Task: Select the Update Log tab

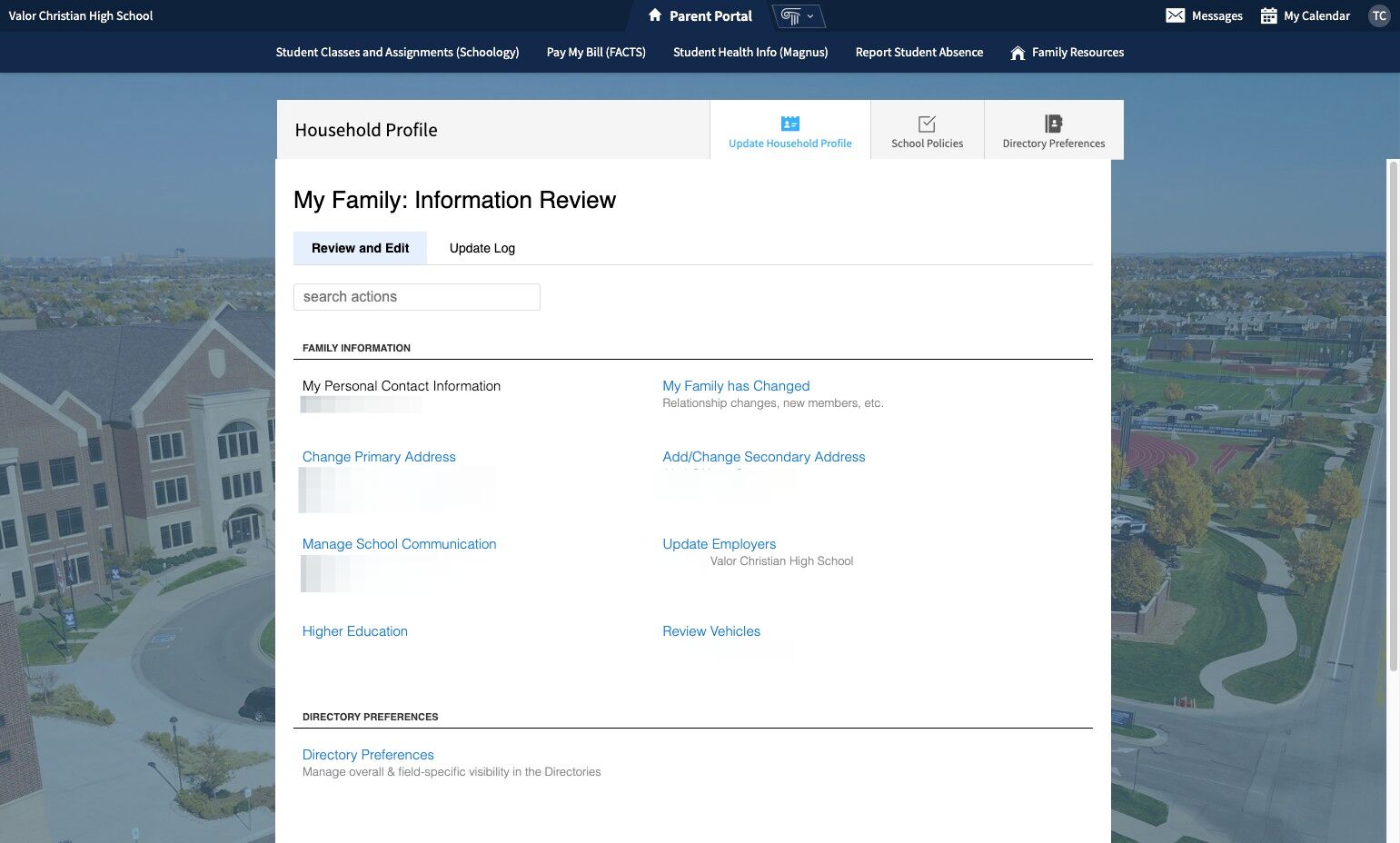Action: click(482, 248)
